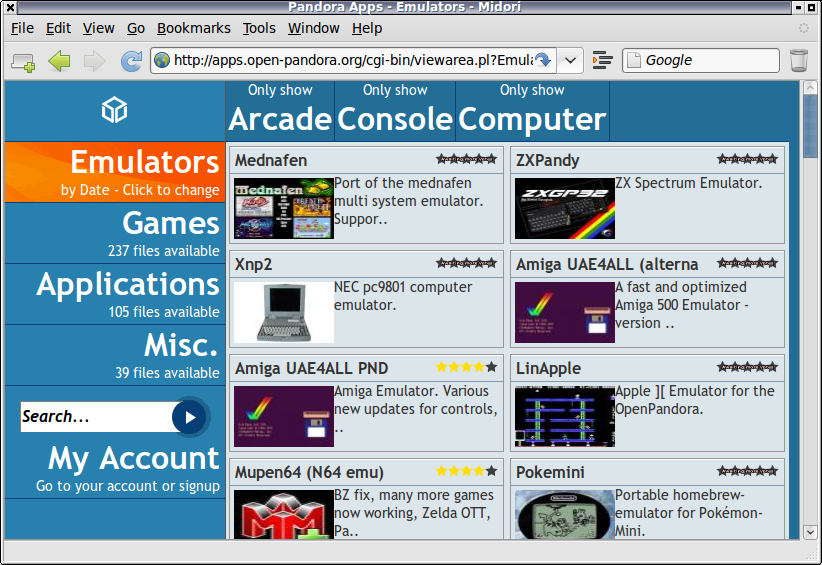Open the File menu
The image size is (822, 565).
click(23, 28)
